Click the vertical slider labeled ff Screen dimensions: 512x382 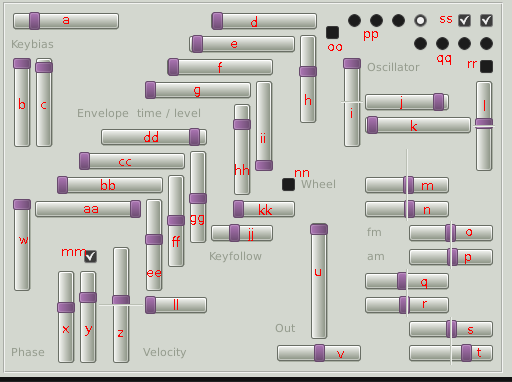pyautogui.click(x=176, y=221)
